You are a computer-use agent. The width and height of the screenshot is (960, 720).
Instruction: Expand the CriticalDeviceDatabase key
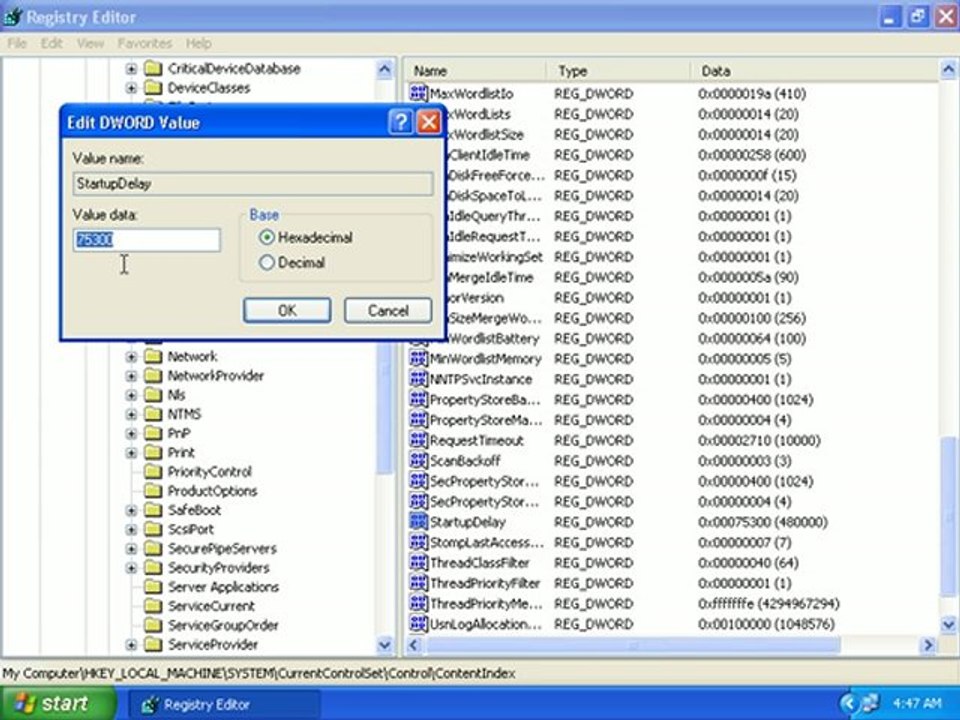pyautogui.click(x=131, y=69)
